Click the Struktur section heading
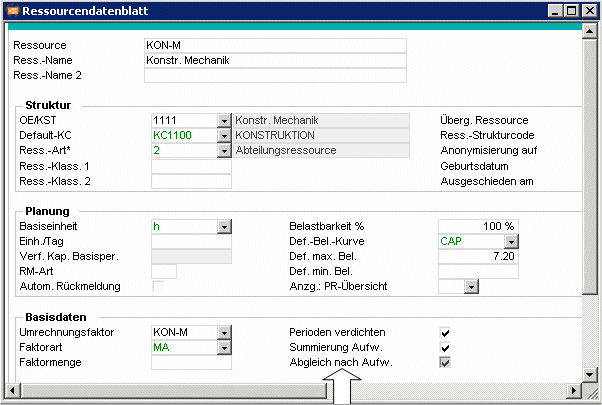This screenshot has width=602, height=405. 48,105
